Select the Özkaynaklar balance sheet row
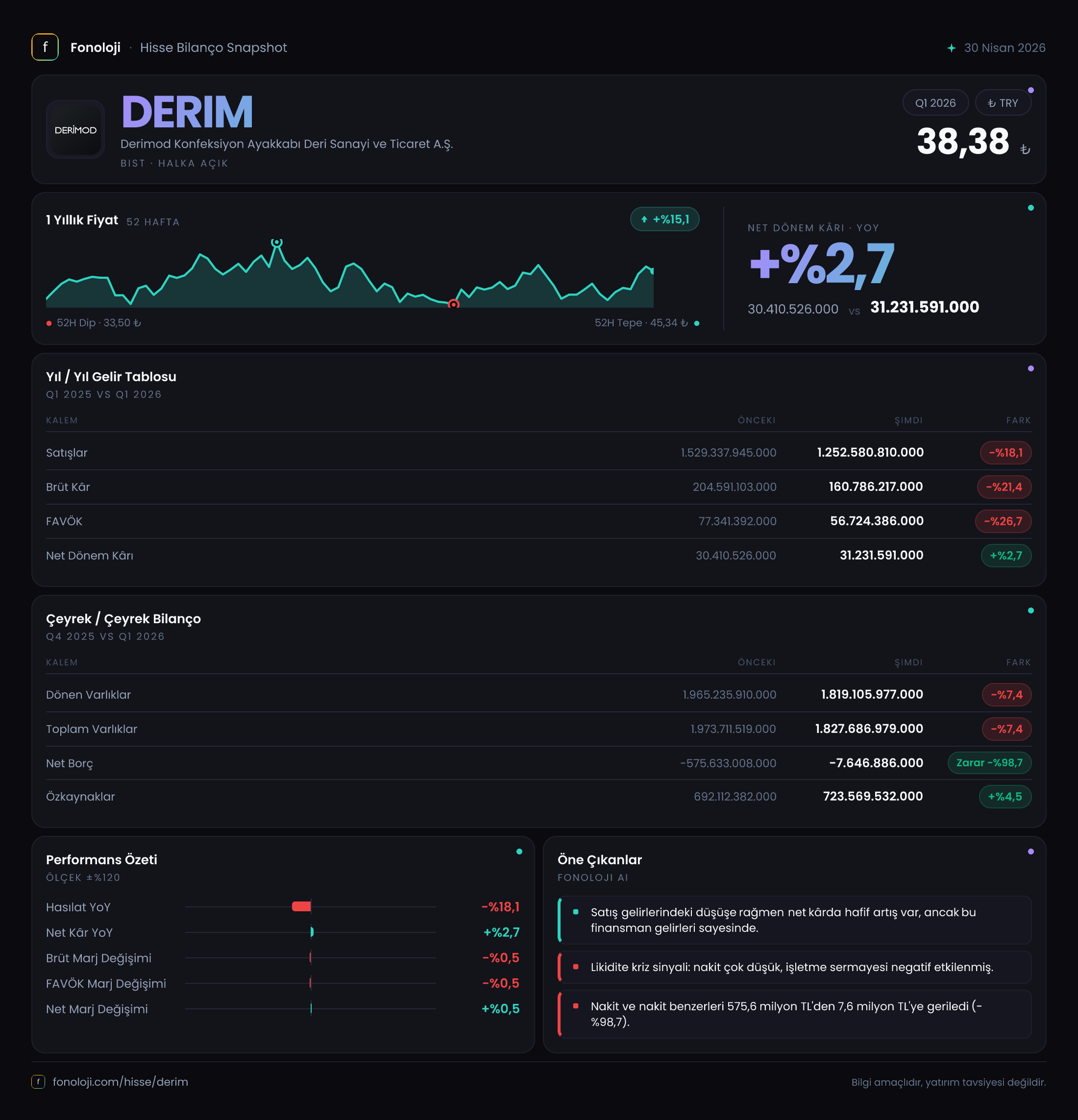The image size is (1078, 1120). (x=539, y=797)
